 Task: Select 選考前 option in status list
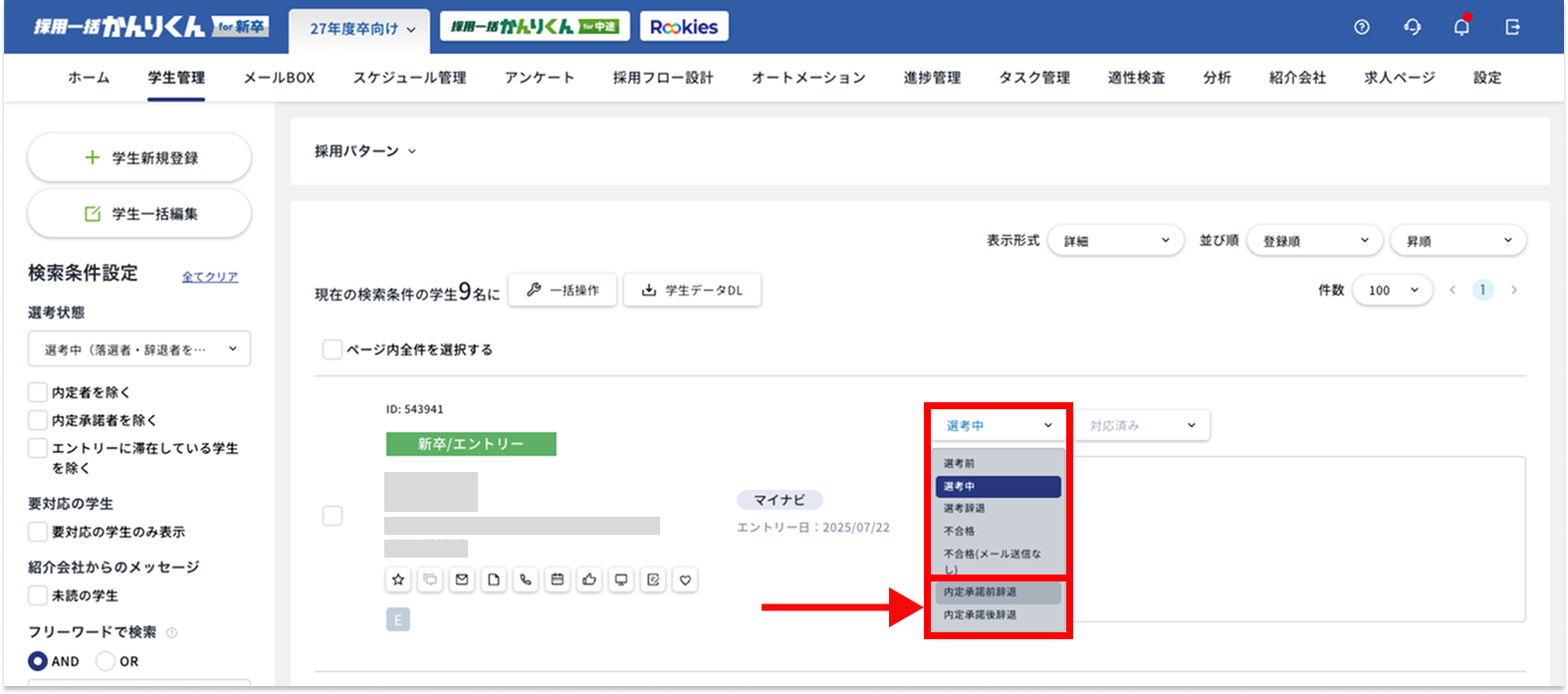(x=999, y=464)
